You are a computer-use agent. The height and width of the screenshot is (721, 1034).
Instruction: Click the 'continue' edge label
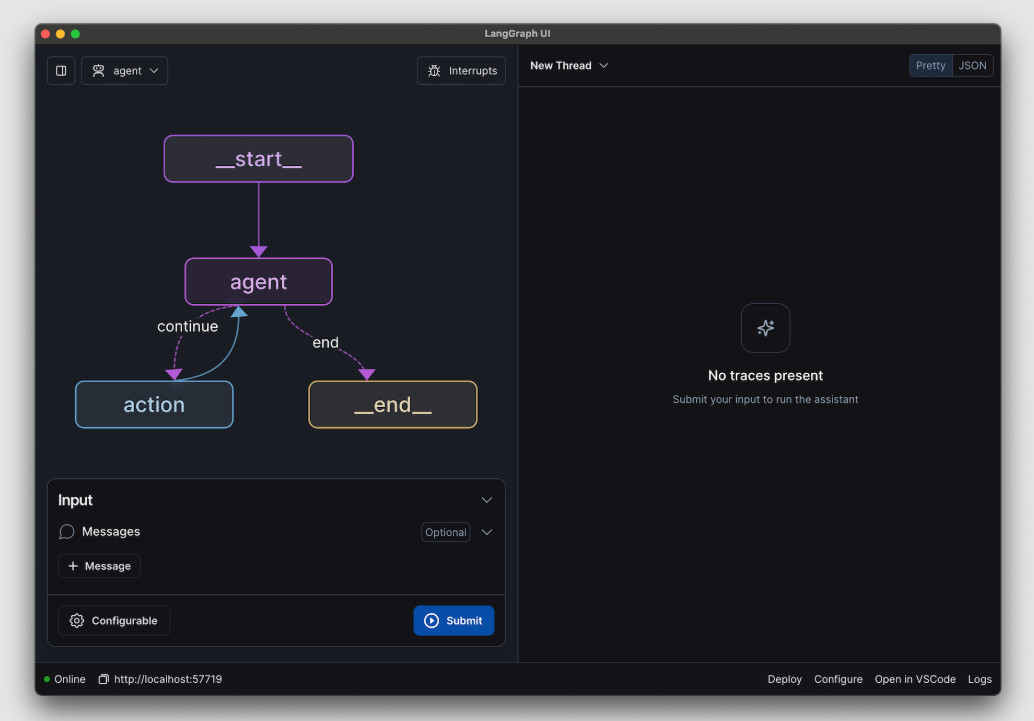pyautogui.click(x=187, y=326)
